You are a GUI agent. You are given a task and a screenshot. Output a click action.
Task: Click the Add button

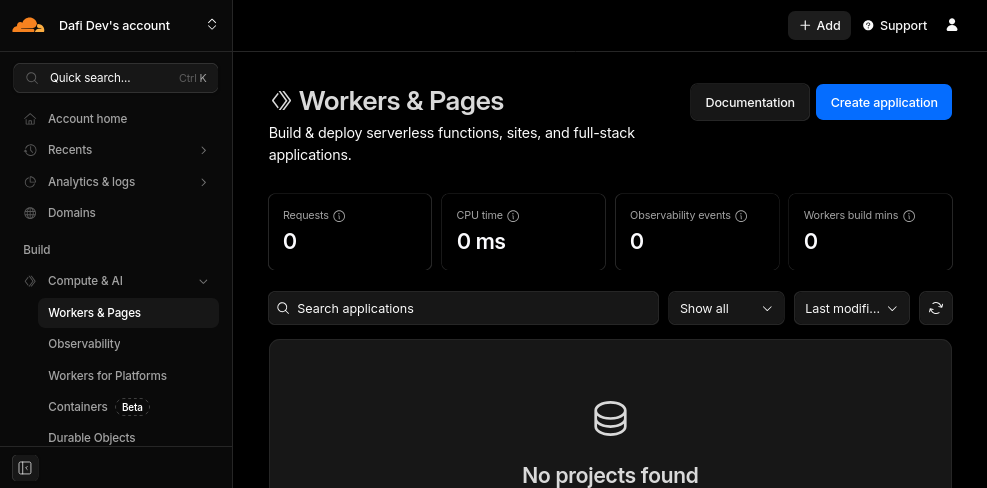tap(820, 26)
